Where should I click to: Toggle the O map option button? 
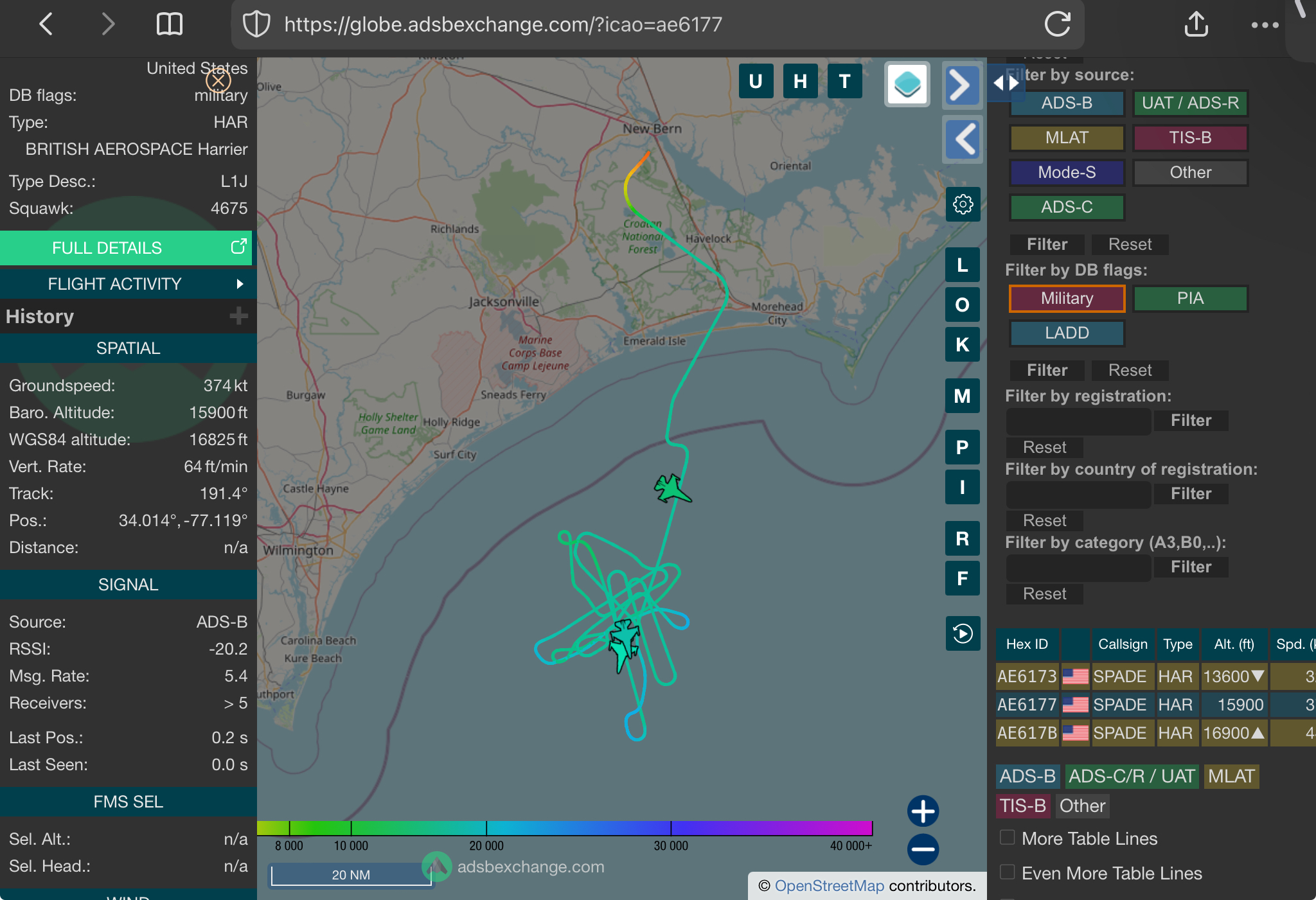[963, 304]
